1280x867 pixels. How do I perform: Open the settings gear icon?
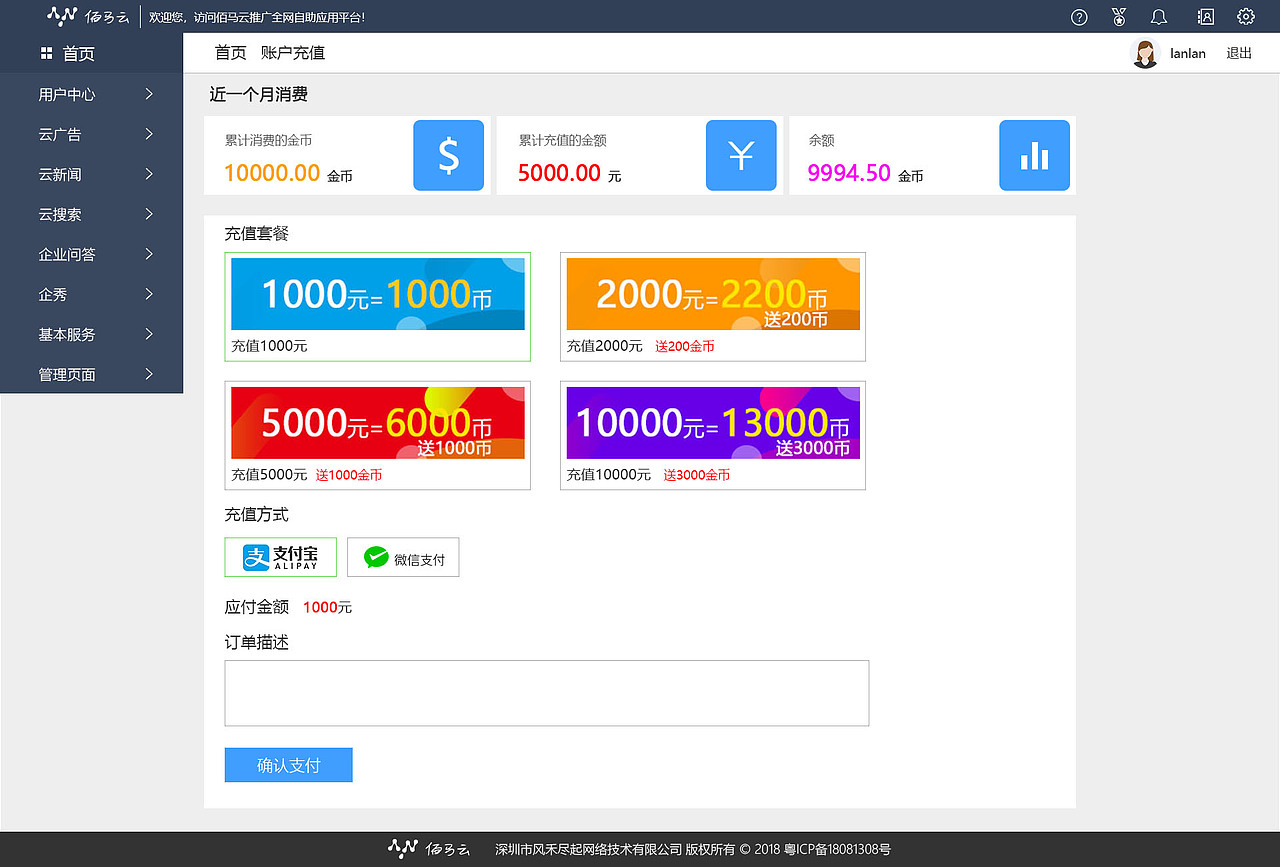coord(1245,16)
